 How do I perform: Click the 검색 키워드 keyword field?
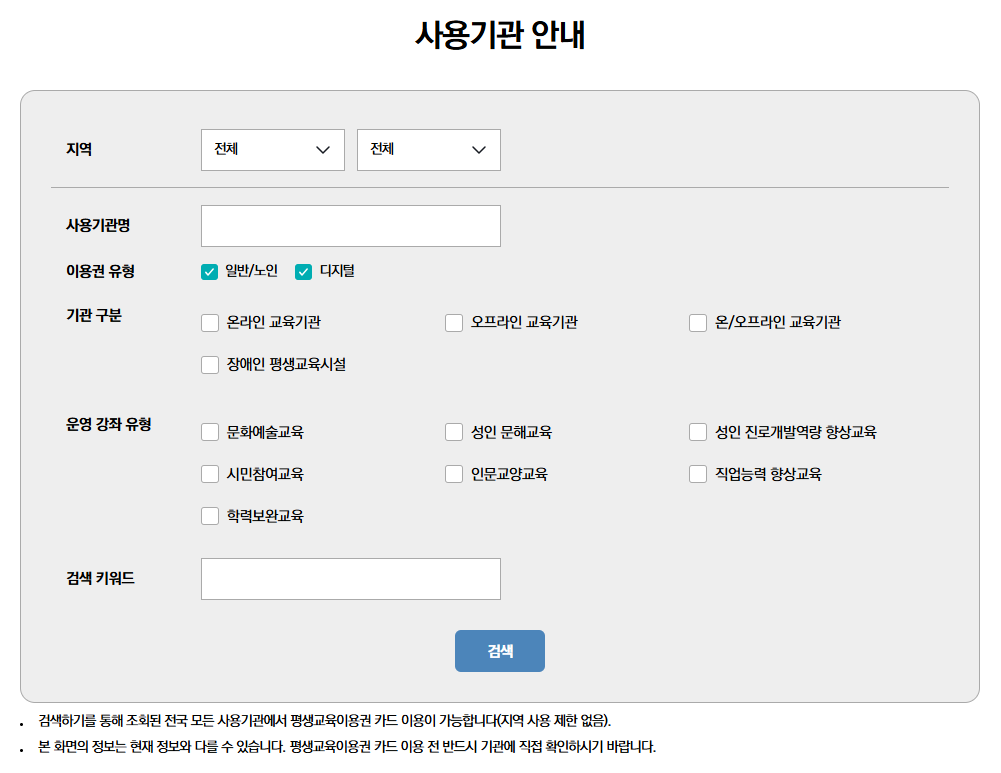(350, 578)
